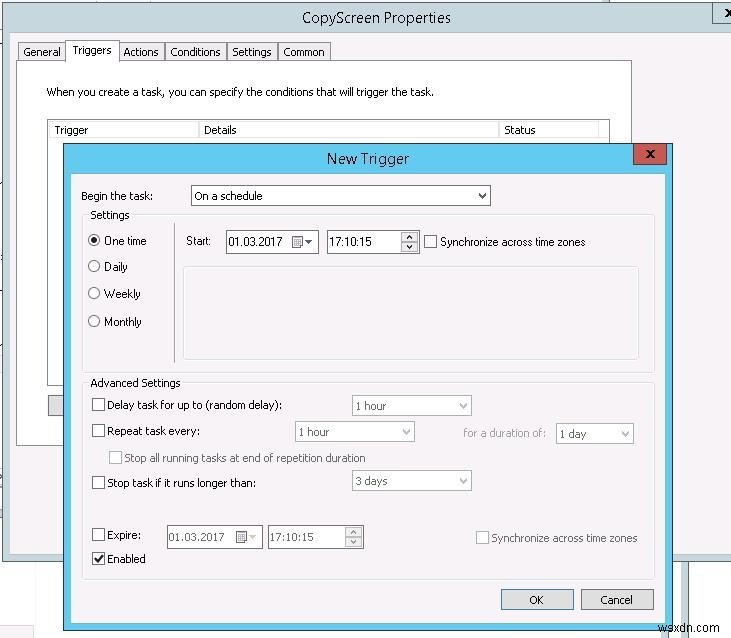731x638 pixels.
Task: Switch to the Actions tab
Action: 141,52
